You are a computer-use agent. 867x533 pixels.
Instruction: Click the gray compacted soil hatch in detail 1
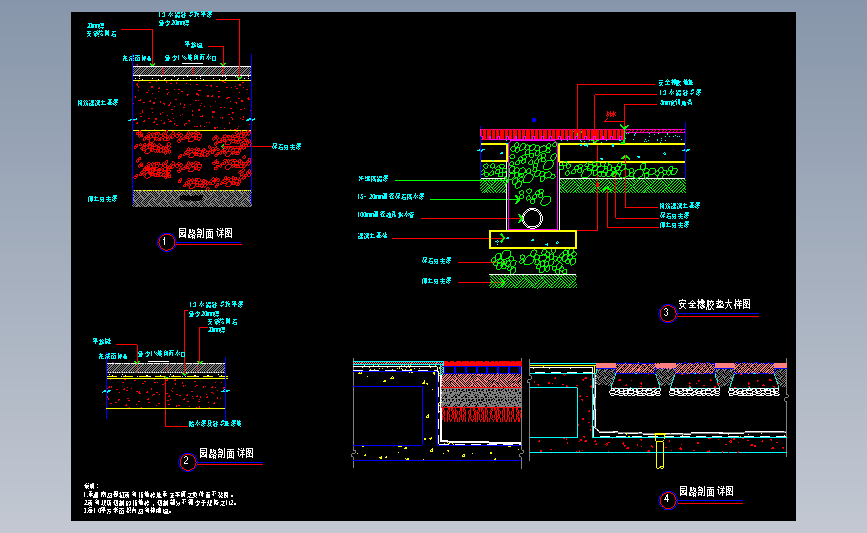click(192, 198)
